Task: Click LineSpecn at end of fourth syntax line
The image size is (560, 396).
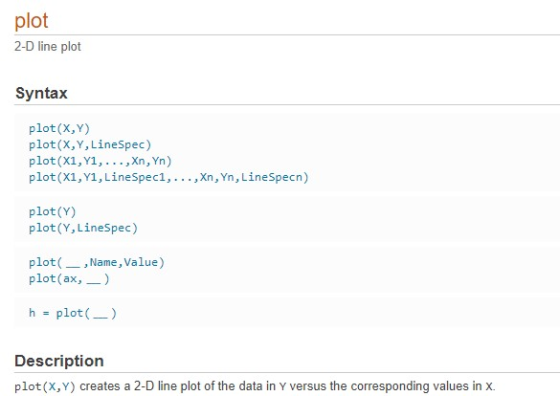Action: (x=271, y=177)
